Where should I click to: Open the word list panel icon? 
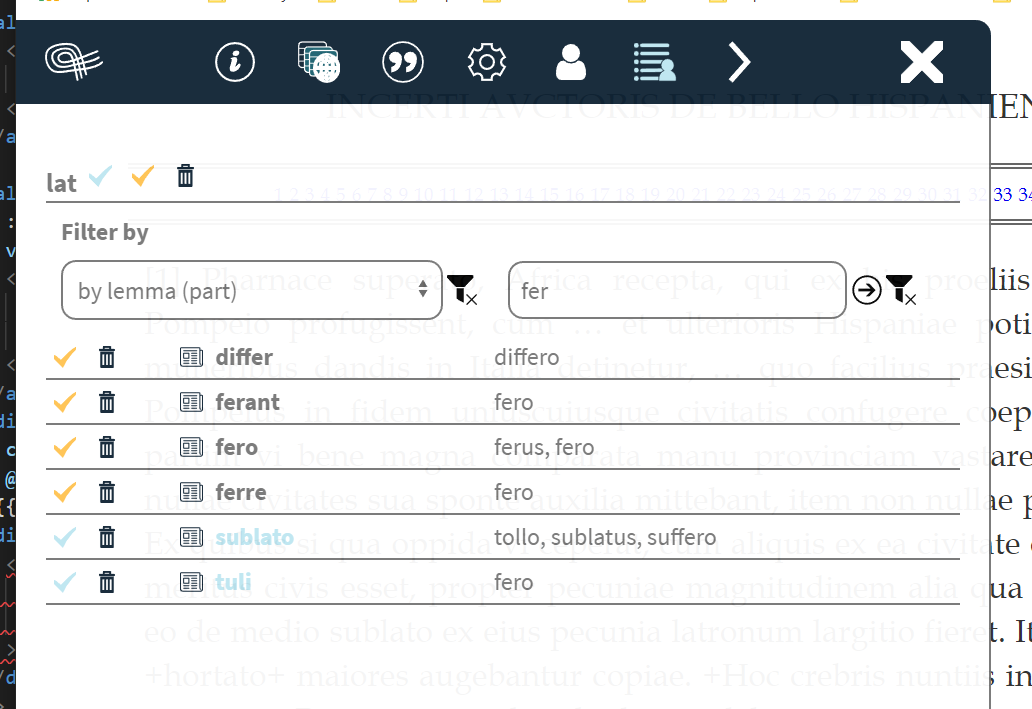pyautogui.click(x=653, y=62)
